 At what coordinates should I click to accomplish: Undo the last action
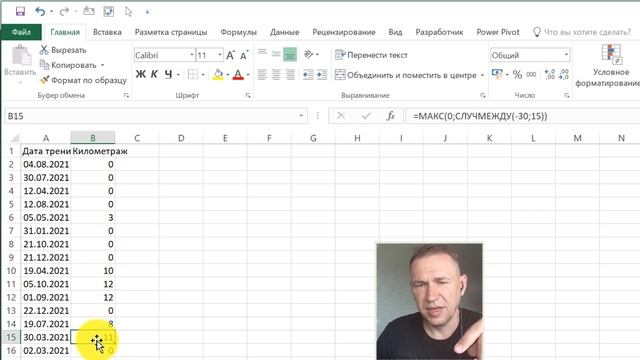point(40,11)
